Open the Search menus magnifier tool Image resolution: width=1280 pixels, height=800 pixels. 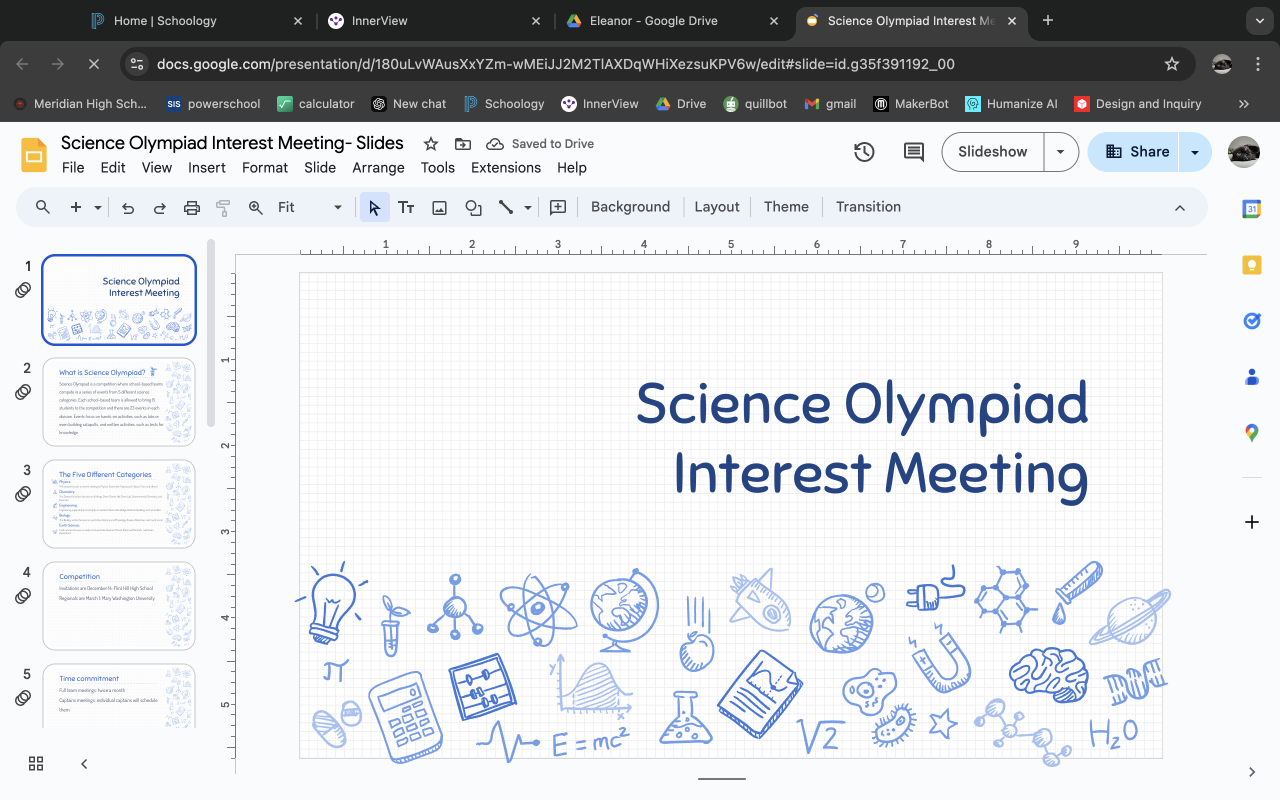pyautogui.click(x=43, y=207)
